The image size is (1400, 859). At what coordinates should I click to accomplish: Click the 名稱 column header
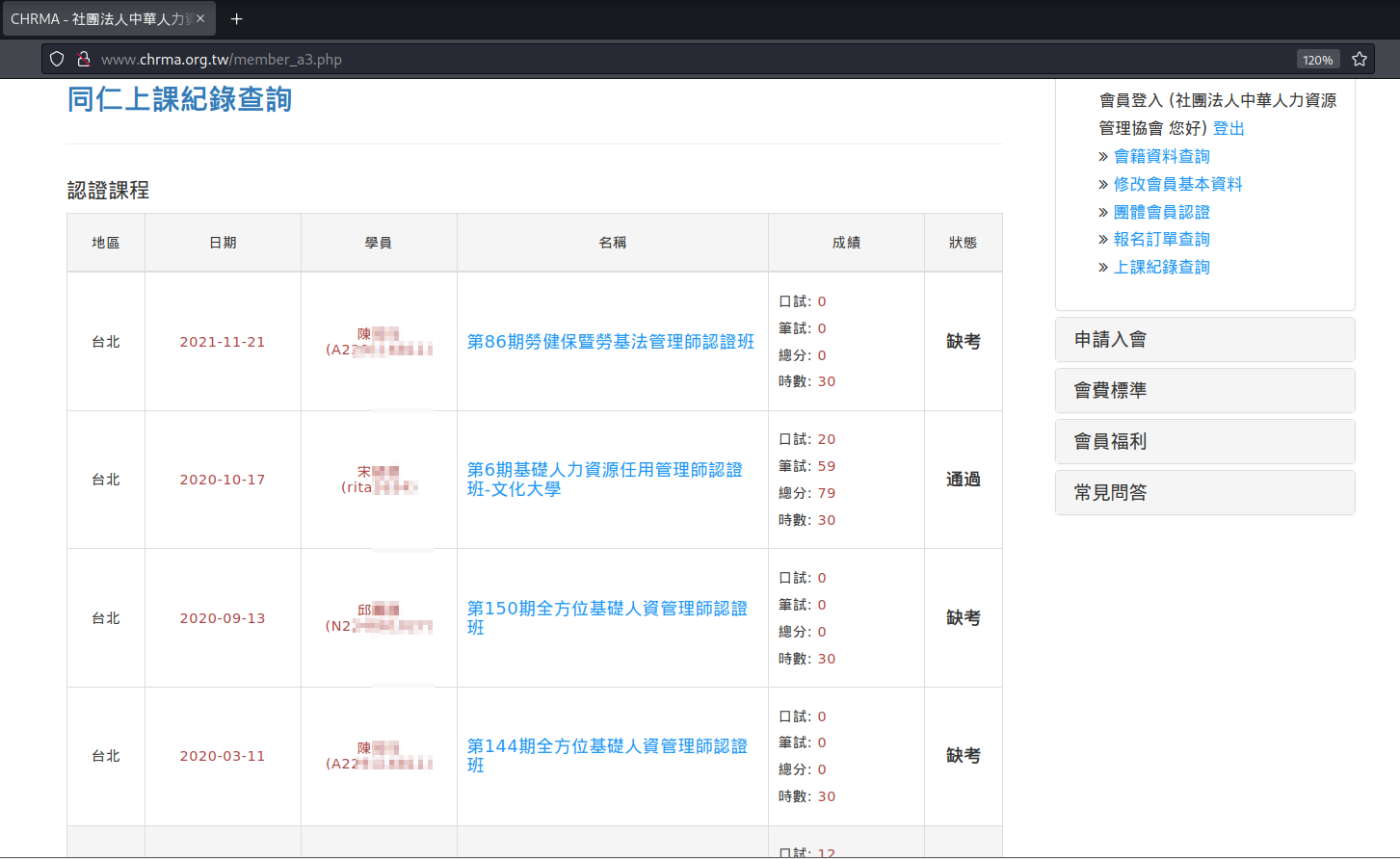click(x=613, y=243)
